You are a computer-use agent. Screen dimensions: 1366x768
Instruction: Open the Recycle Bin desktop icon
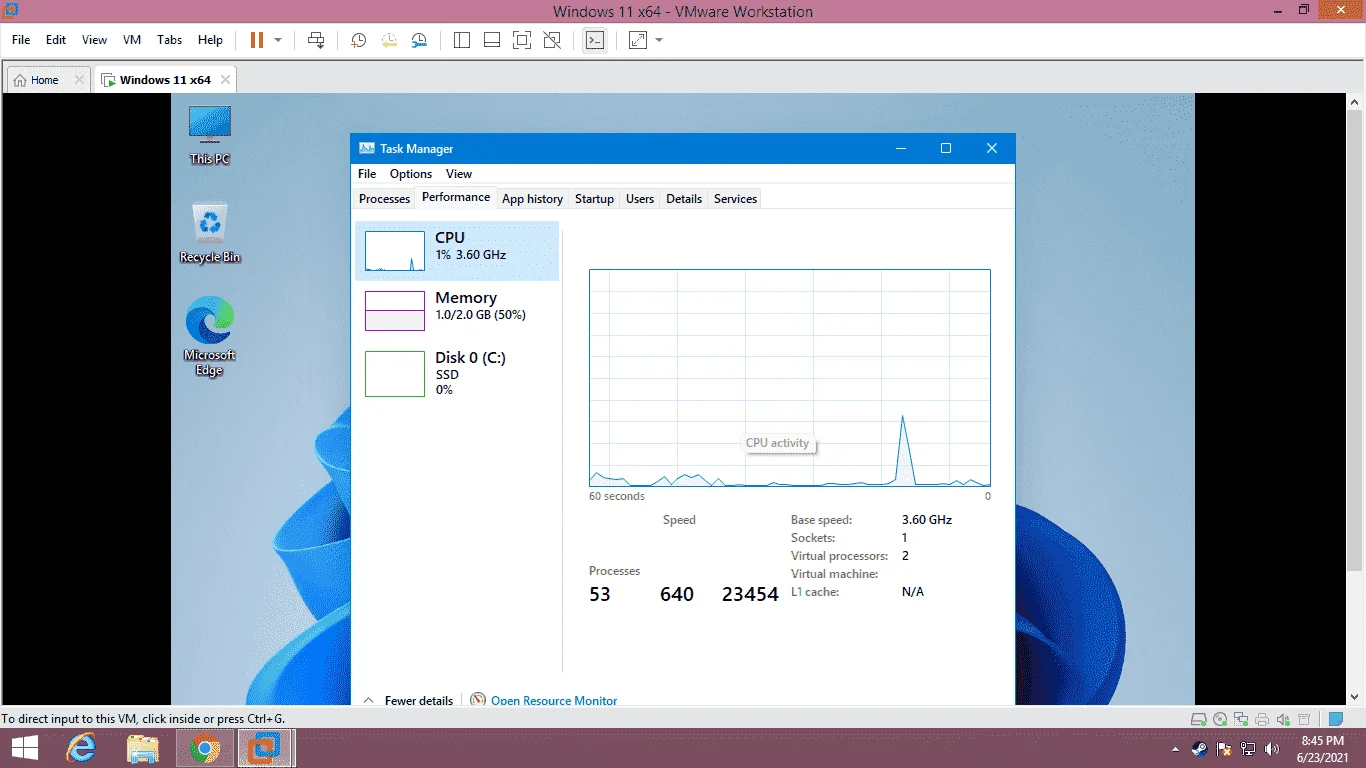(210, 233)
